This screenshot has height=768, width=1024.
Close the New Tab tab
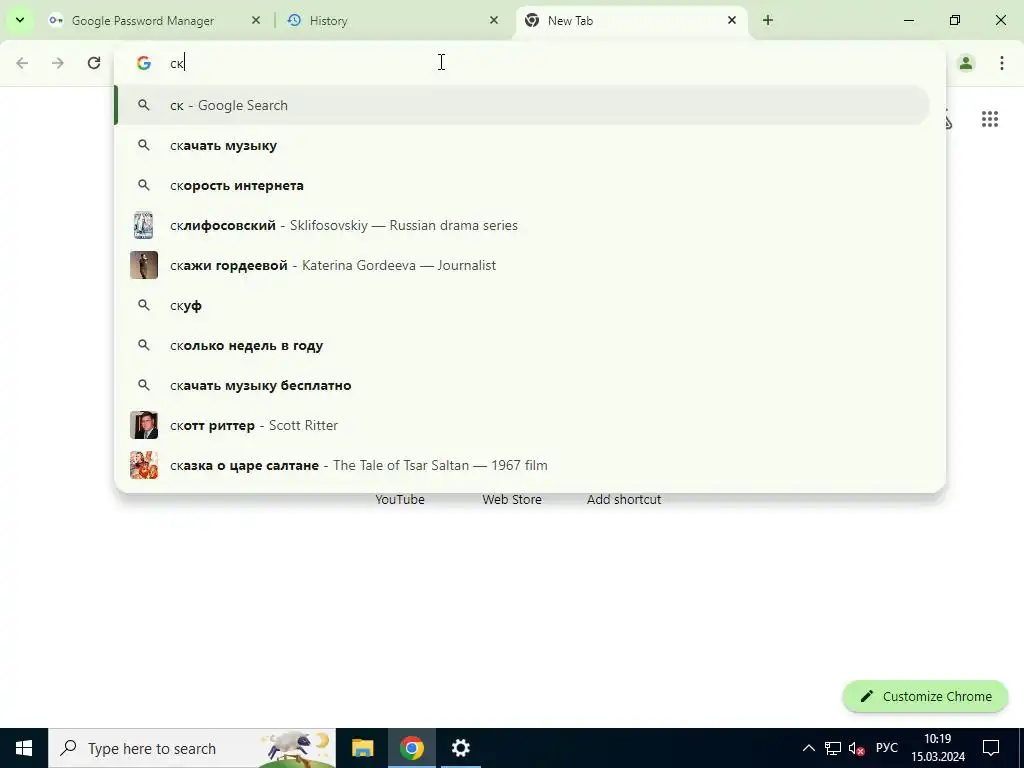[x=732, y=20]
